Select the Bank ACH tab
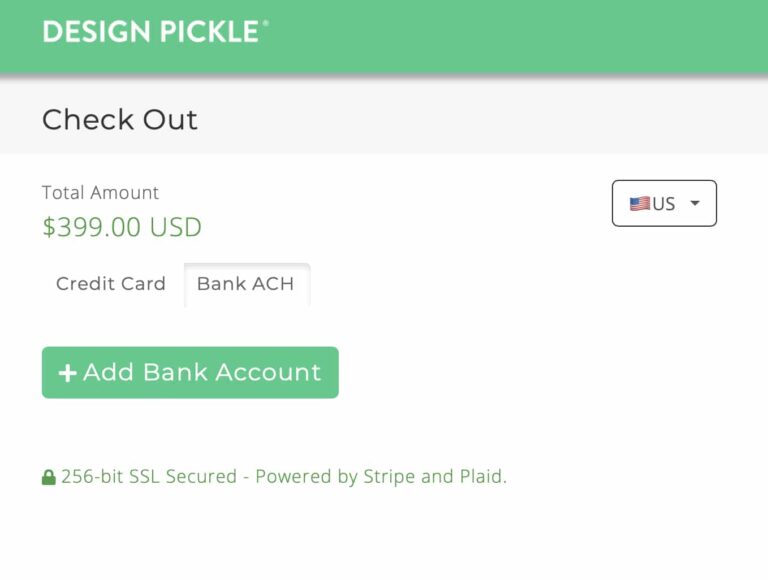 click(x=246, y=284)
